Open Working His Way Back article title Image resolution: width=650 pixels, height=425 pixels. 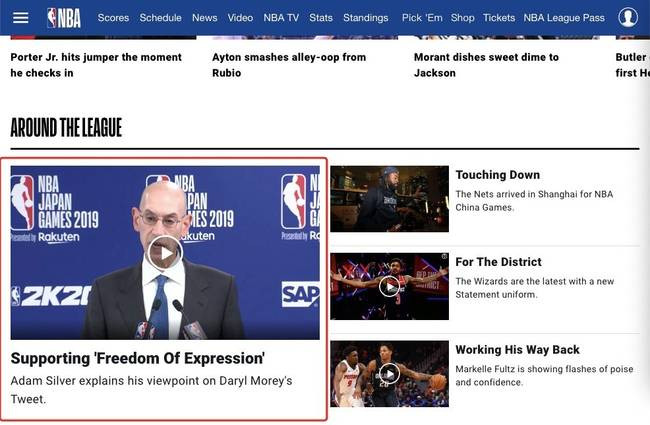[517, 350]
